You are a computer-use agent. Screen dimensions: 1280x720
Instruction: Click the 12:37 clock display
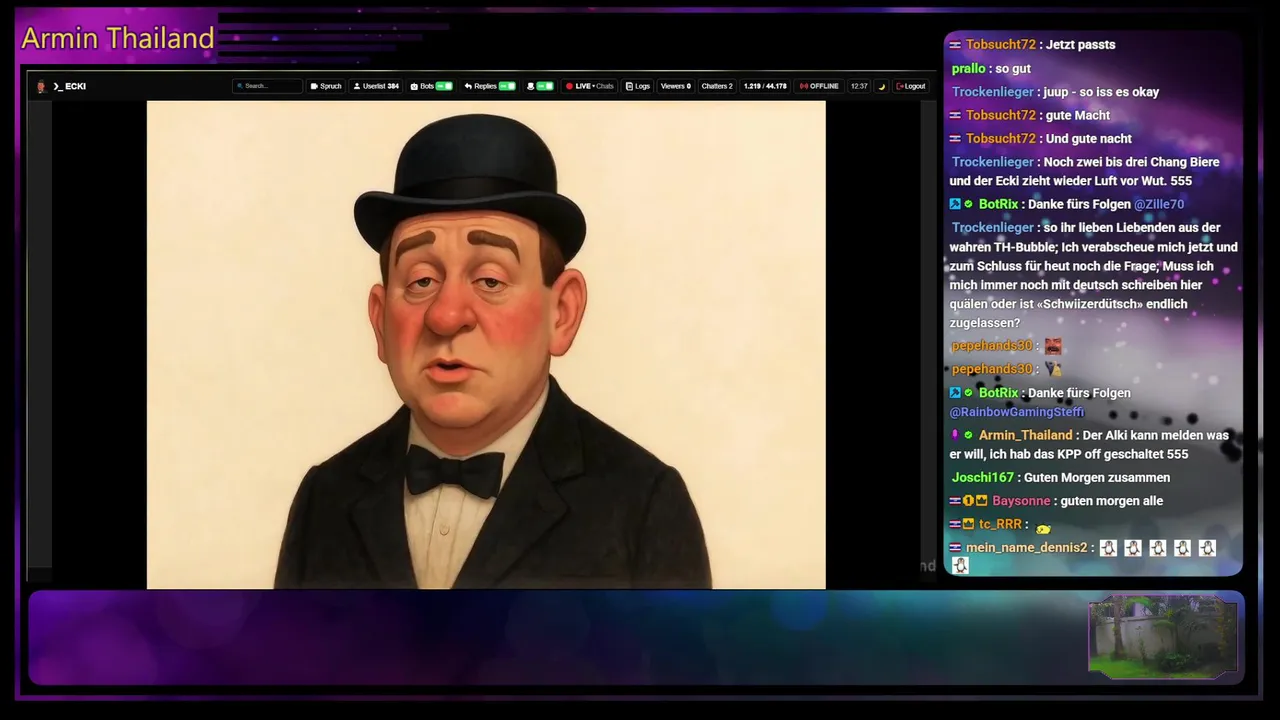(x=859, y=86)
